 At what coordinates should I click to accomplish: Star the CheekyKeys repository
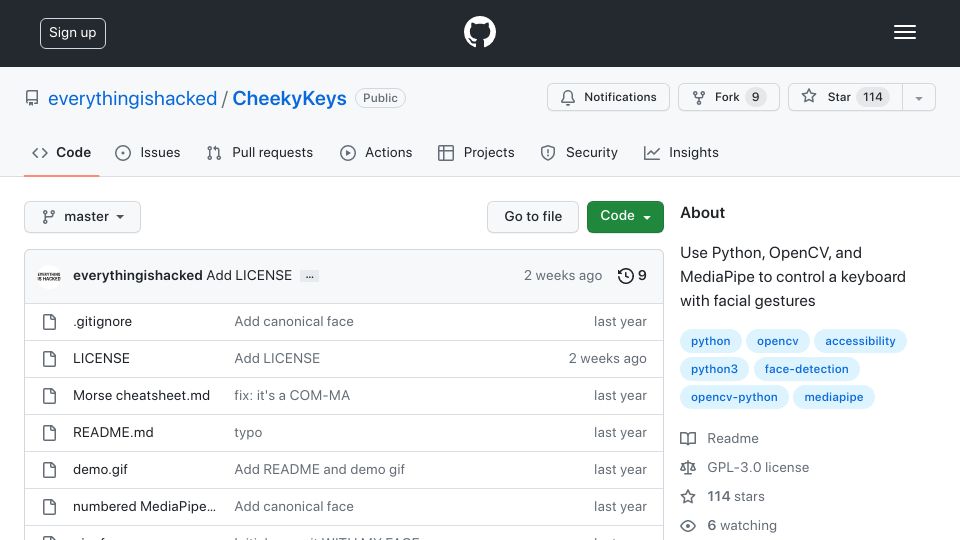844,97
